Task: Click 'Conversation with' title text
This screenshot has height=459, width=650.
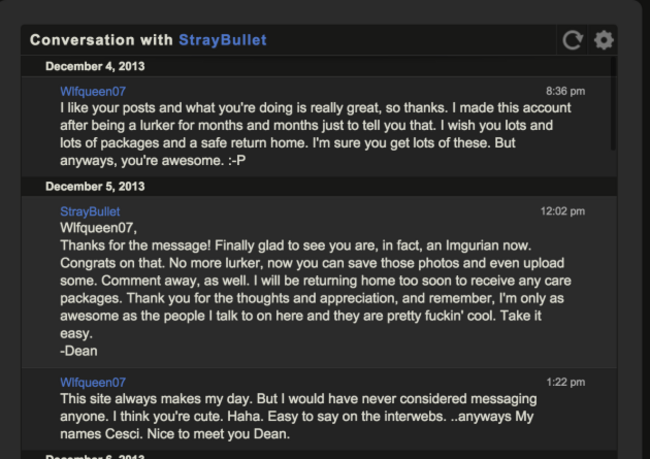Action: tap(101, 40)
